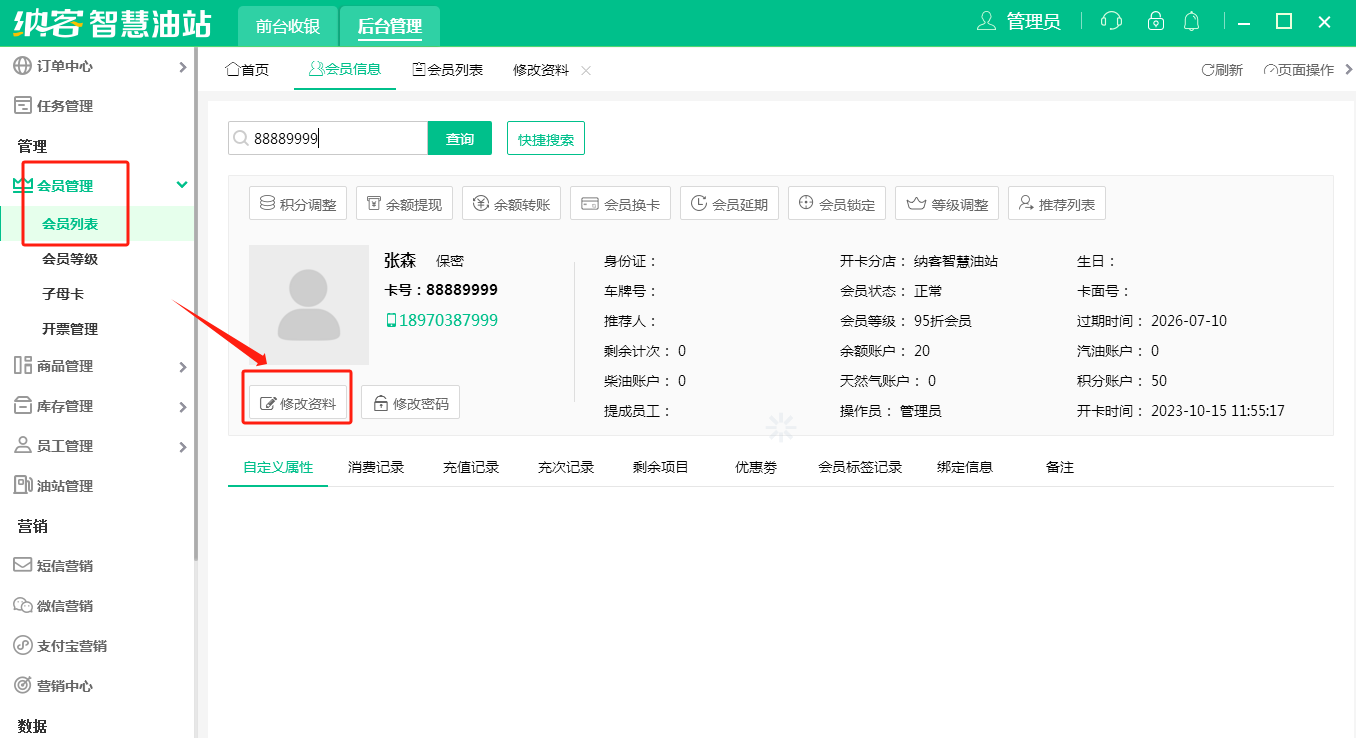The image size is (1356, 738).
Task: Switch to the 消费记录 tab
Action: 376,467
